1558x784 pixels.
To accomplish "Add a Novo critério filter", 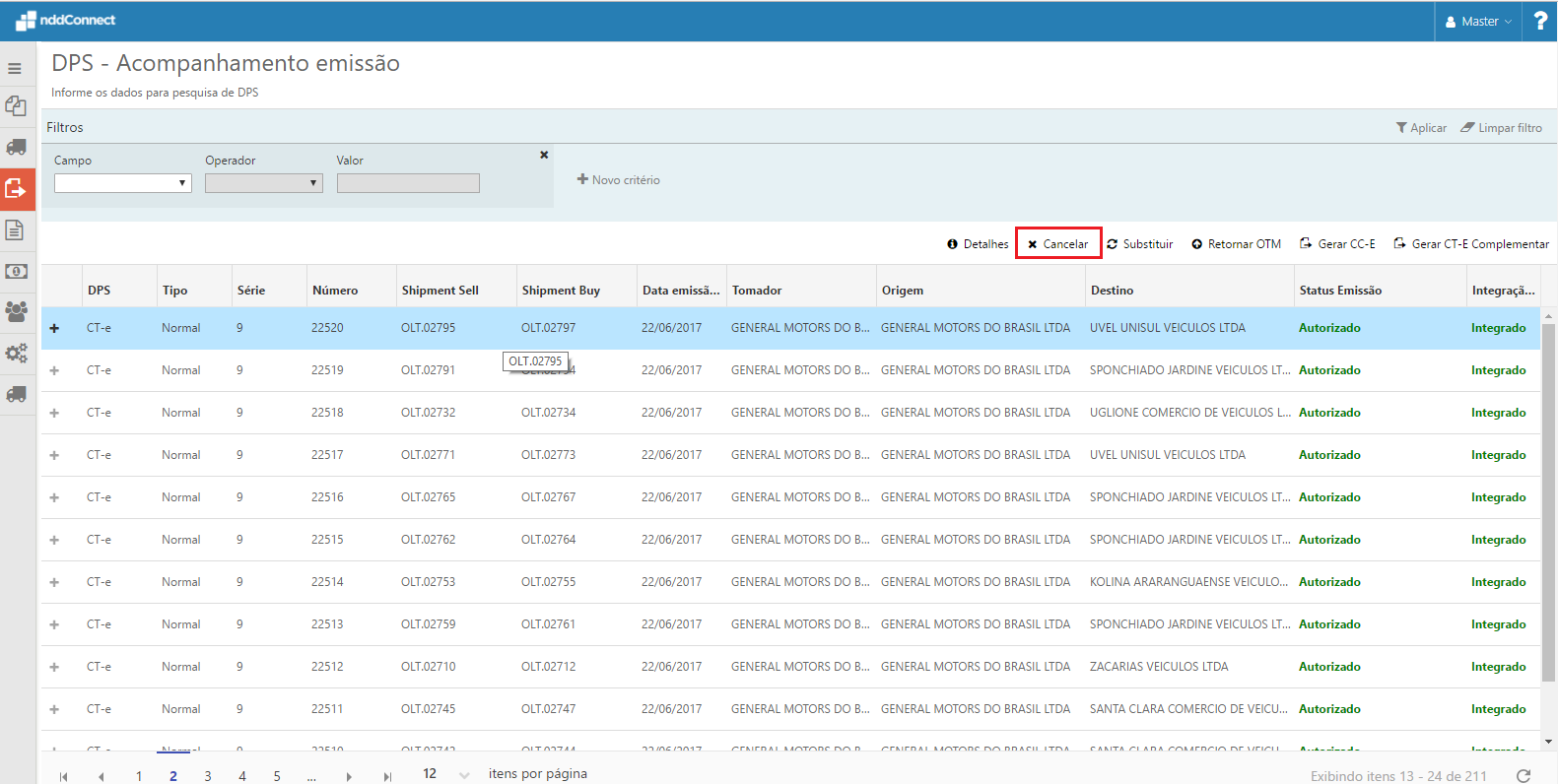I will [619, 180].
